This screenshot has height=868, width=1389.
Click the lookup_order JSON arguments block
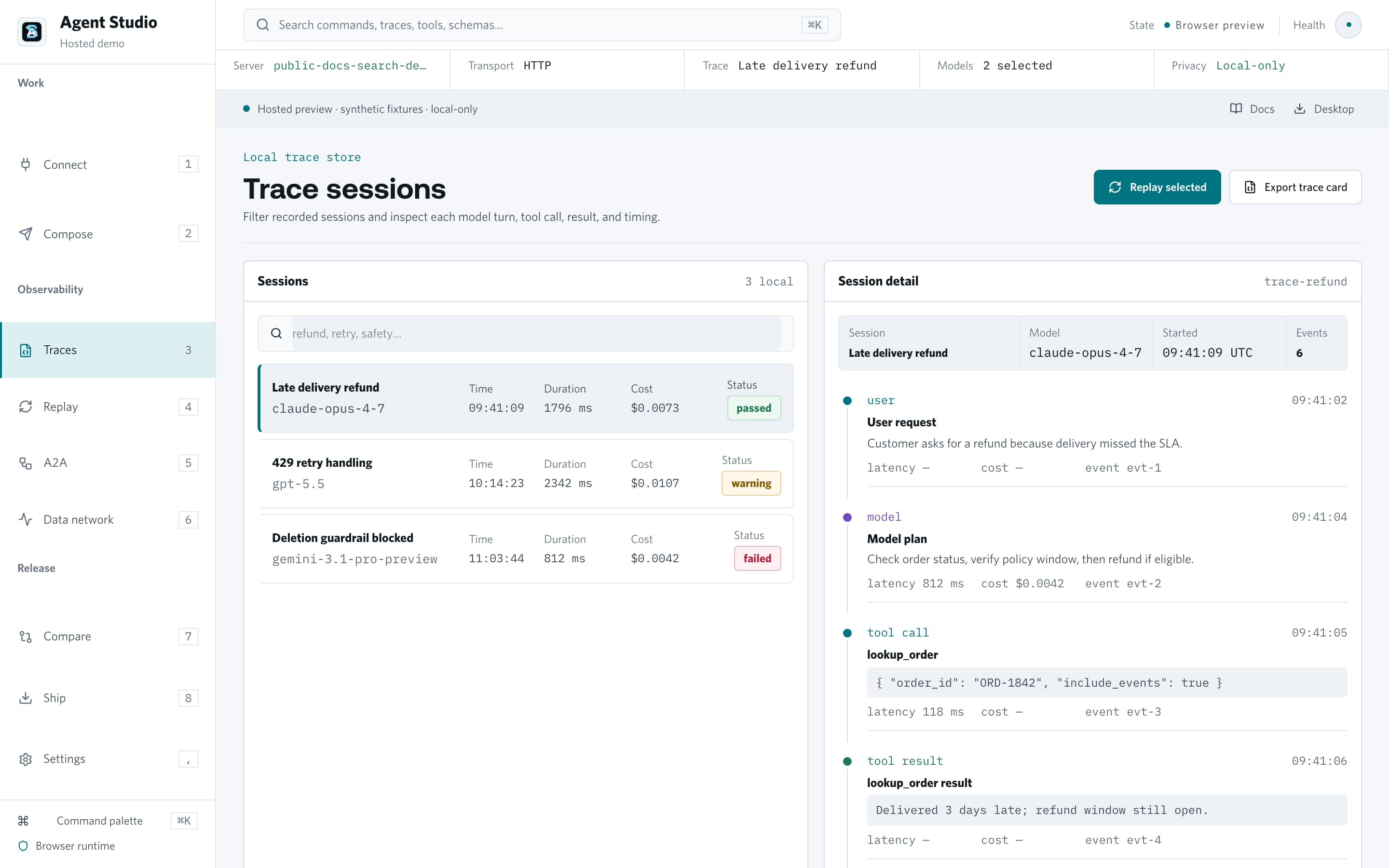point(1106,682)
